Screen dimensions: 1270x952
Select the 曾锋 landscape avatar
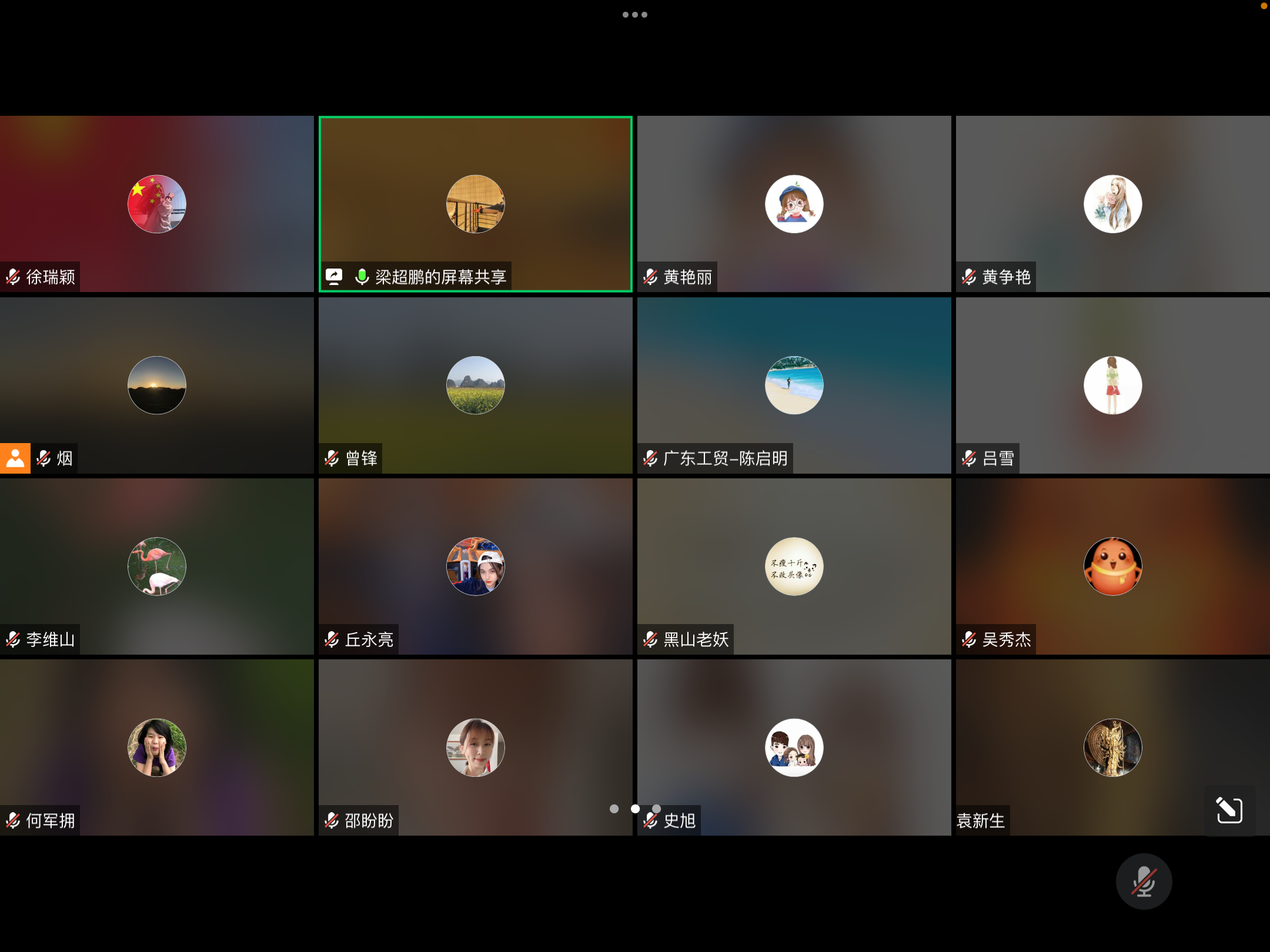coord(476,386)
